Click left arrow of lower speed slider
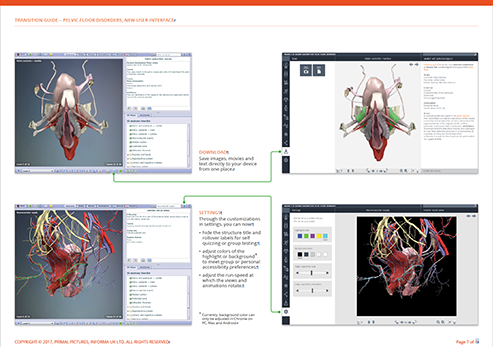 tap(297, 291)
